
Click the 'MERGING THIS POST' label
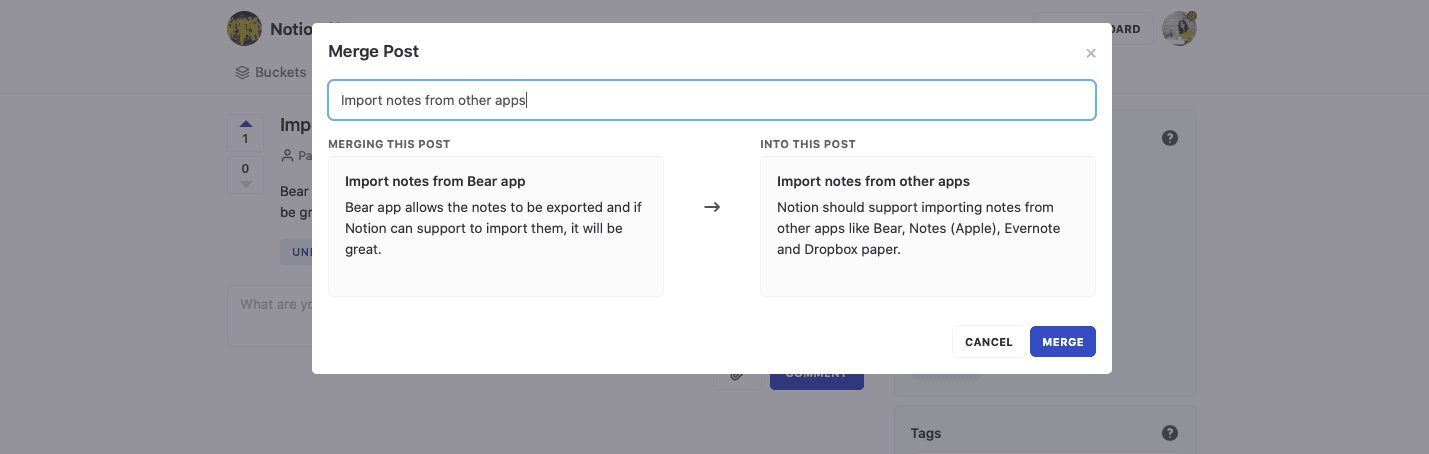389,144
